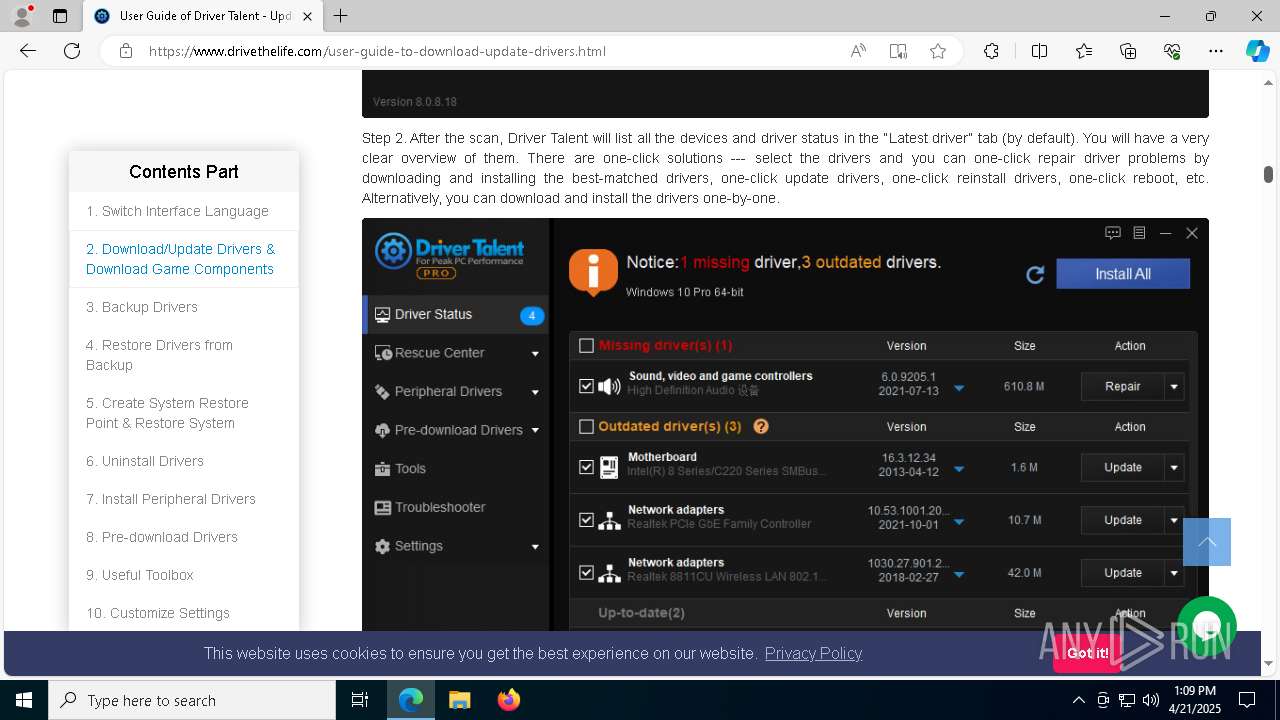Viewport: 1280px width, 720px height.
Task: Add page to favorites star
Action: (x=938, y=51)
